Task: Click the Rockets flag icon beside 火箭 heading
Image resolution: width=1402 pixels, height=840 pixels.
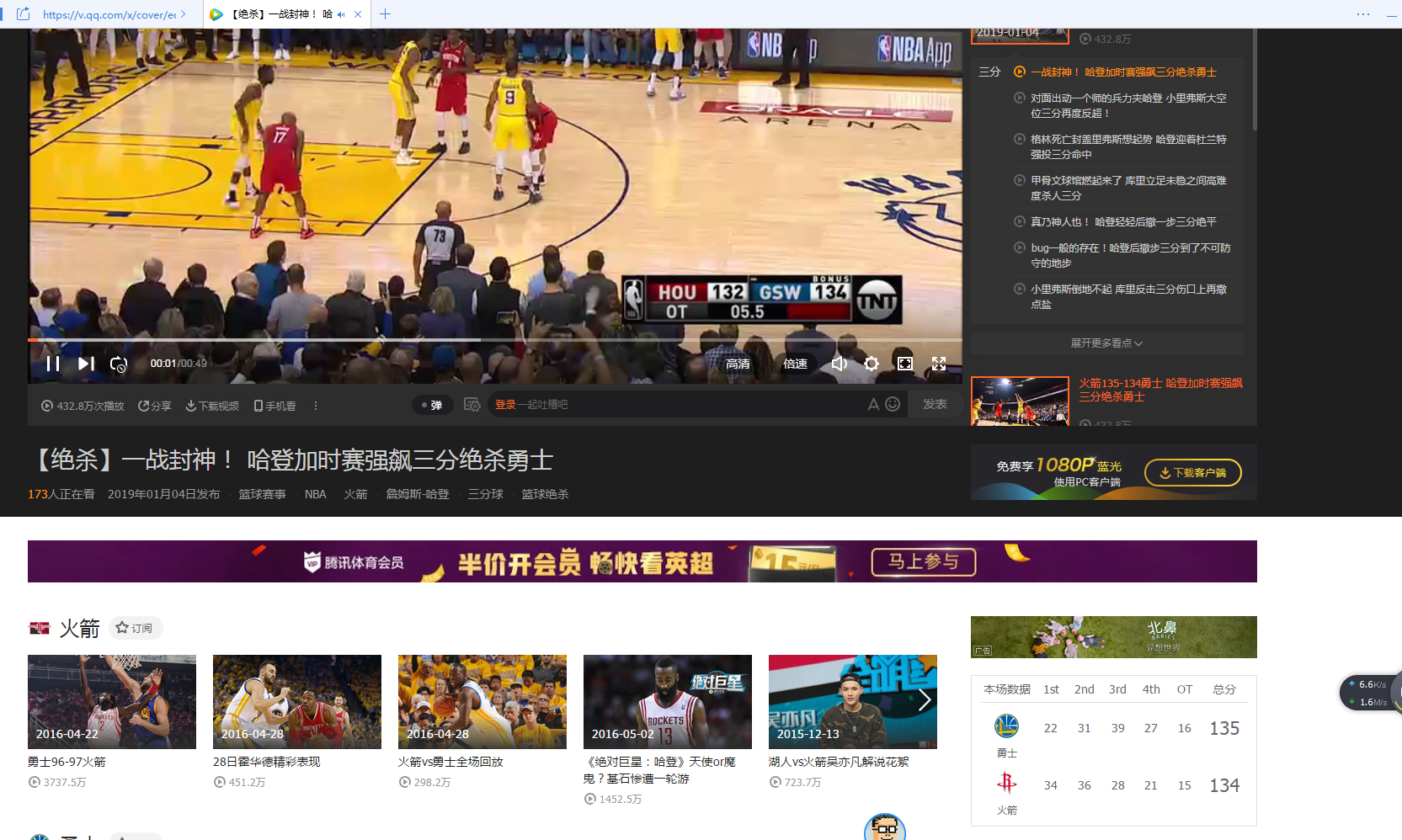Action: tap(40, 628)
